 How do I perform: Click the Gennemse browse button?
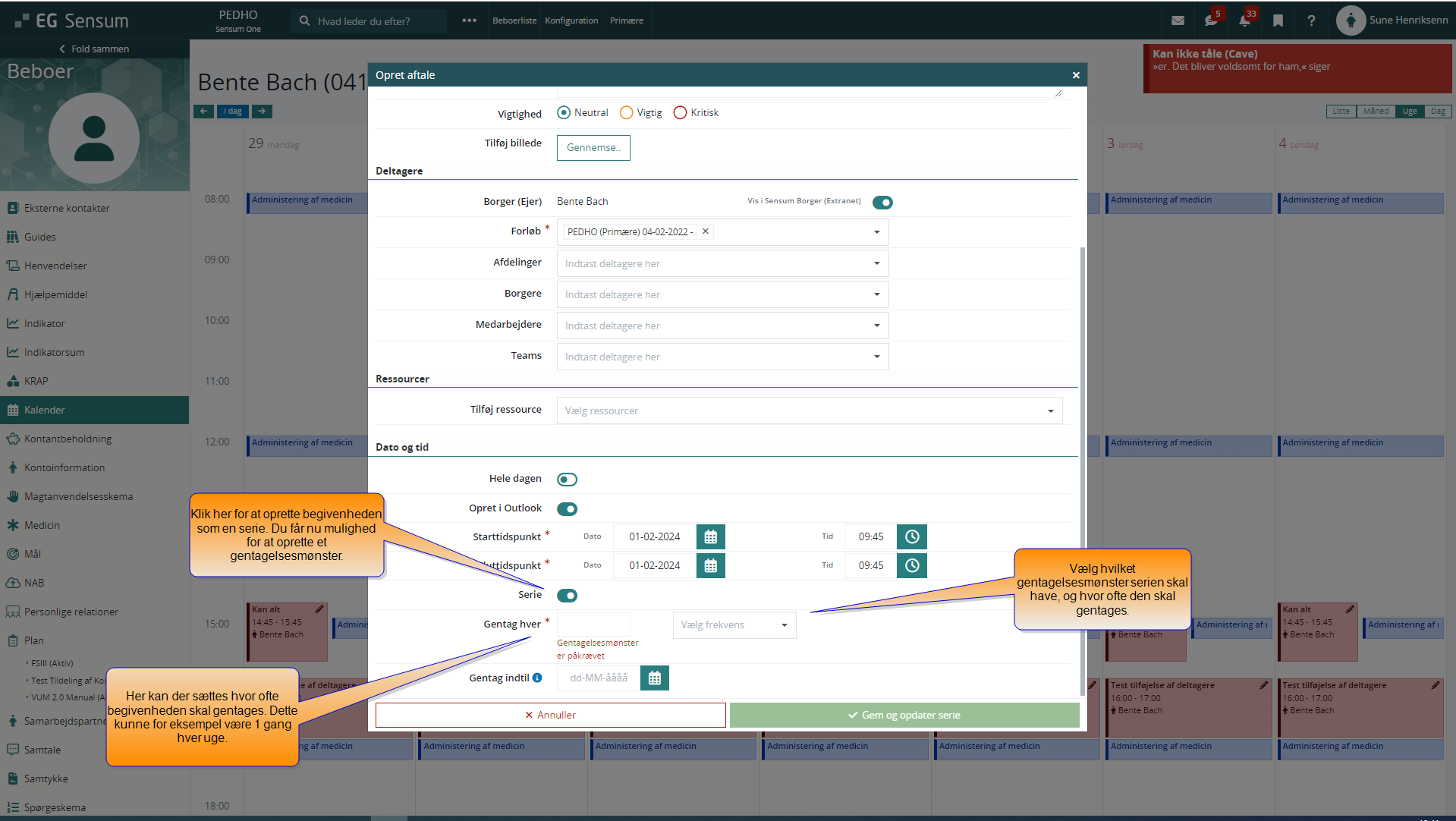[593, 148]
